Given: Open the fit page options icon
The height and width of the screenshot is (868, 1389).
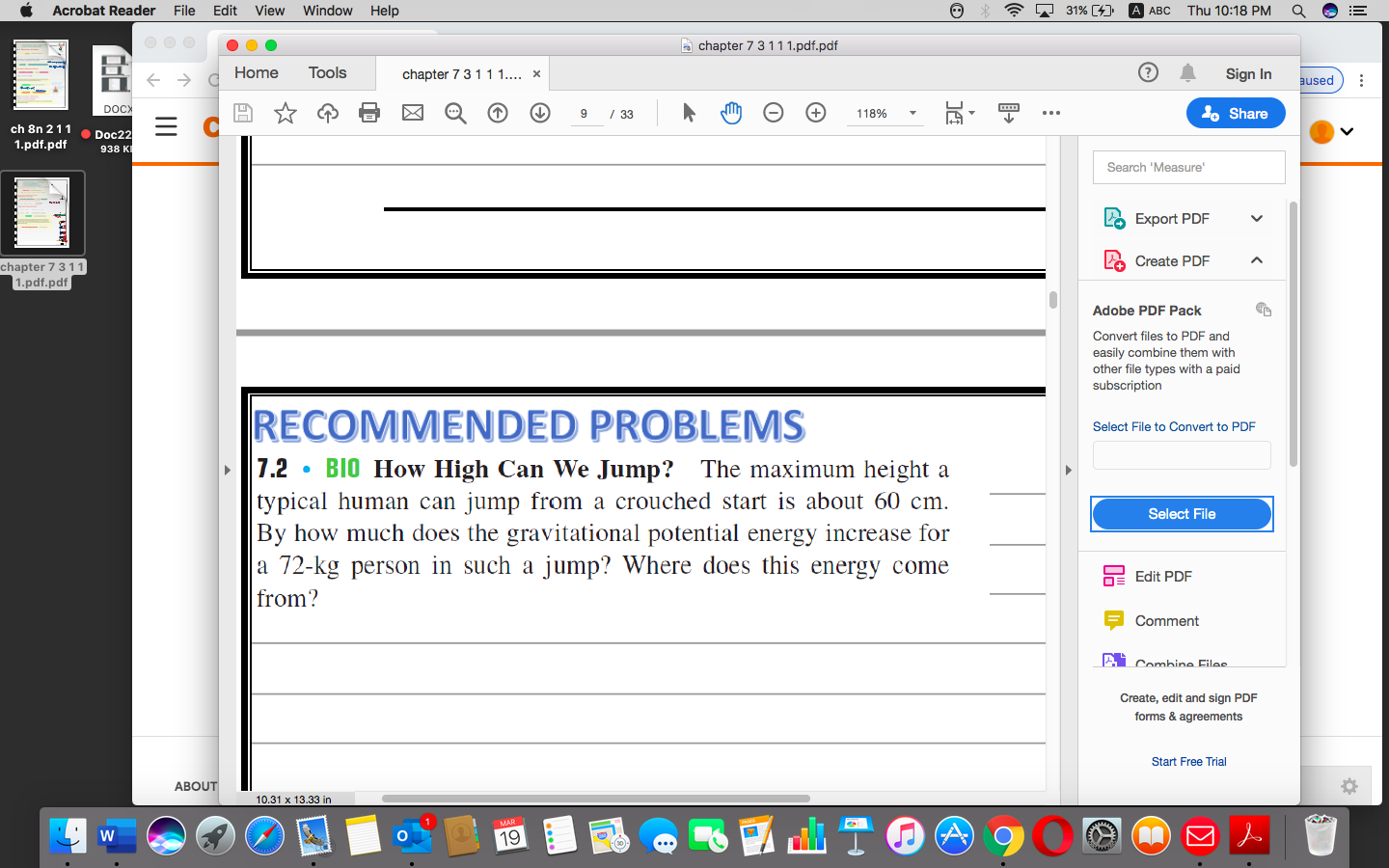Looking at the screenshot, I should coord(959,113).
